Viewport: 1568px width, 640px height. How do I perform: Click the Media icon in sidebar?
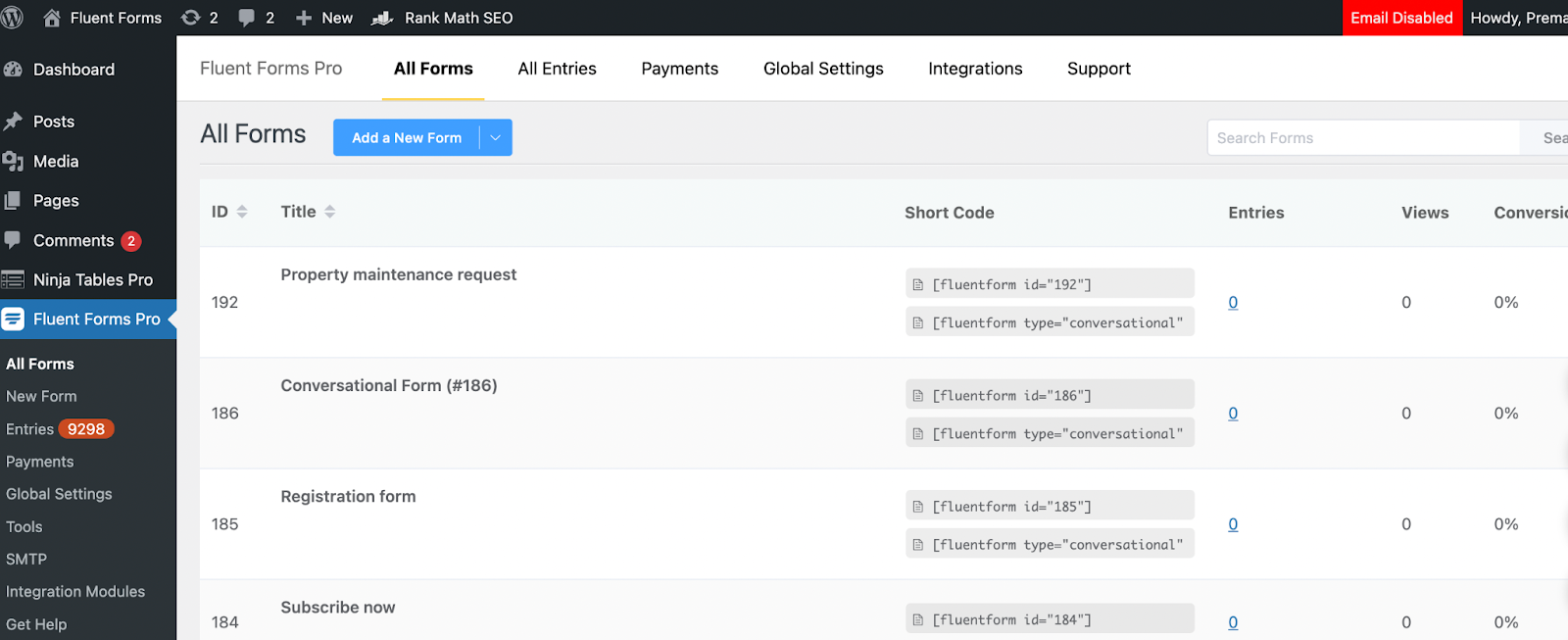(x=13, y=162)
